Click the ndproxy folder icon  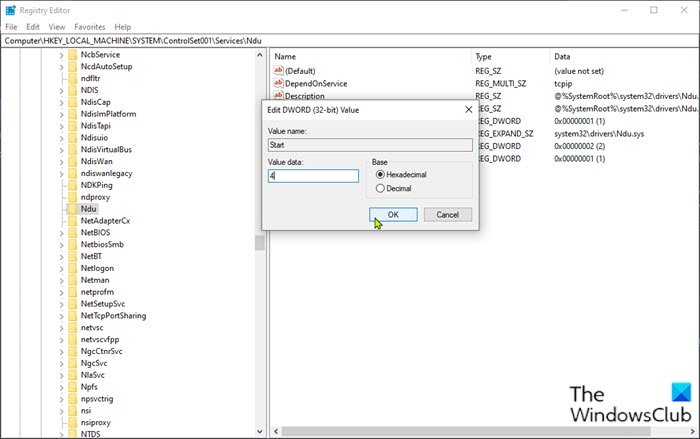(x=73, y=197)
